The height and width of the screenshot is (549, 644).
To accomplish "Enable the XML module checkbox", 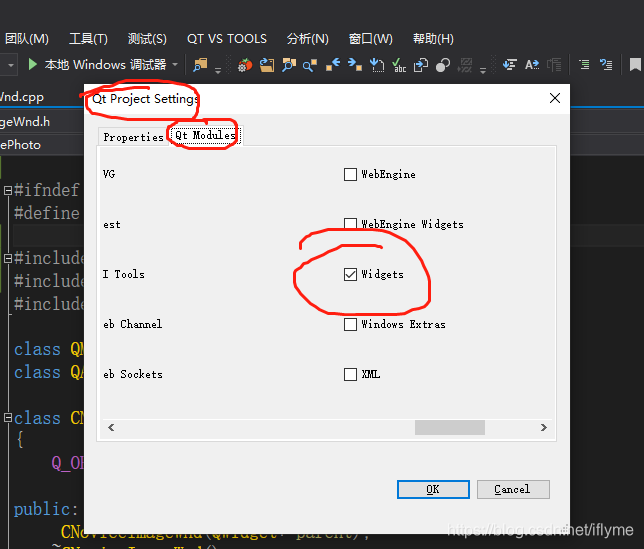I will 350,374.
